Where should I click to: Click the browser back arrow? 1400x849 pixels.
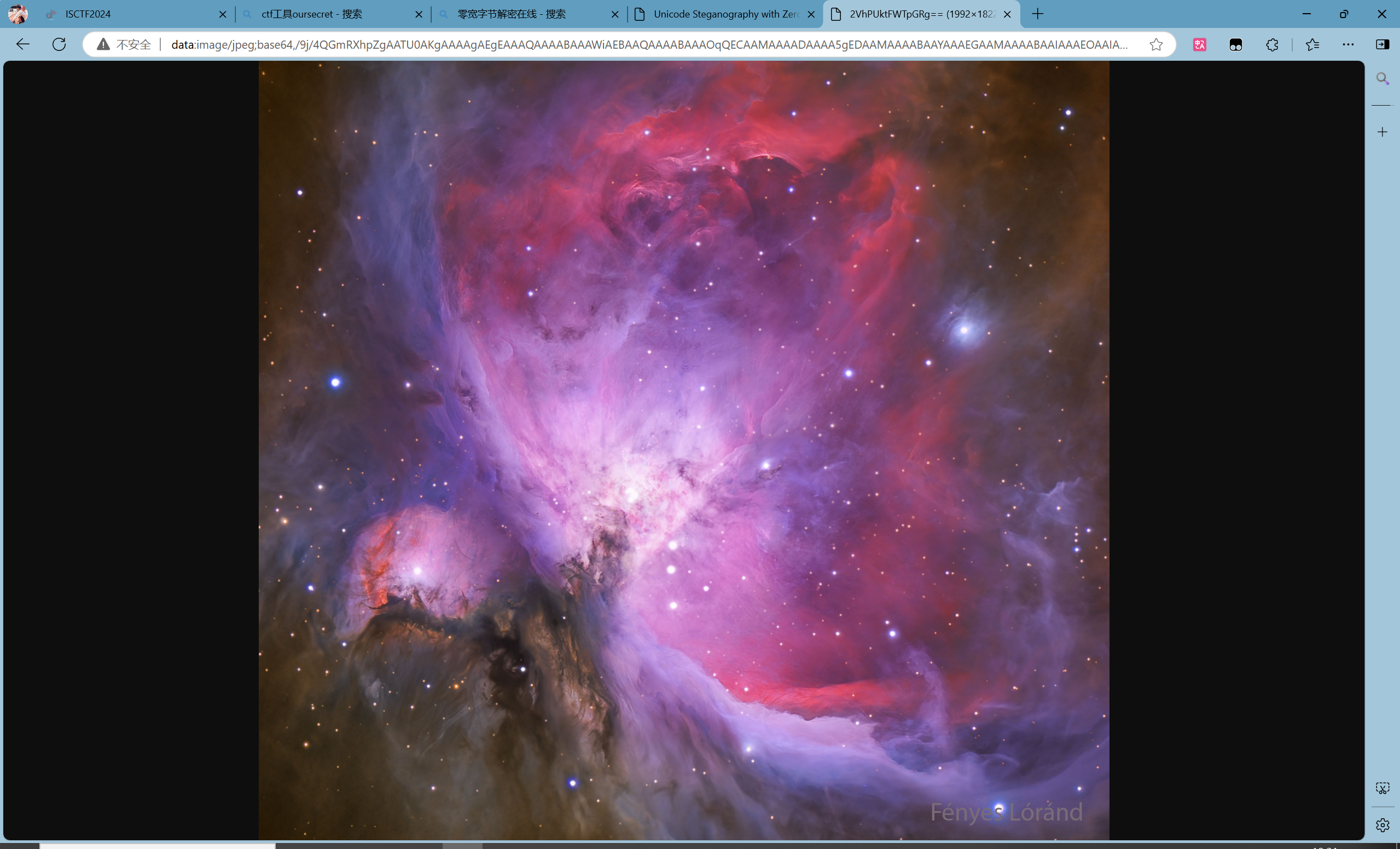coord(23,44)
